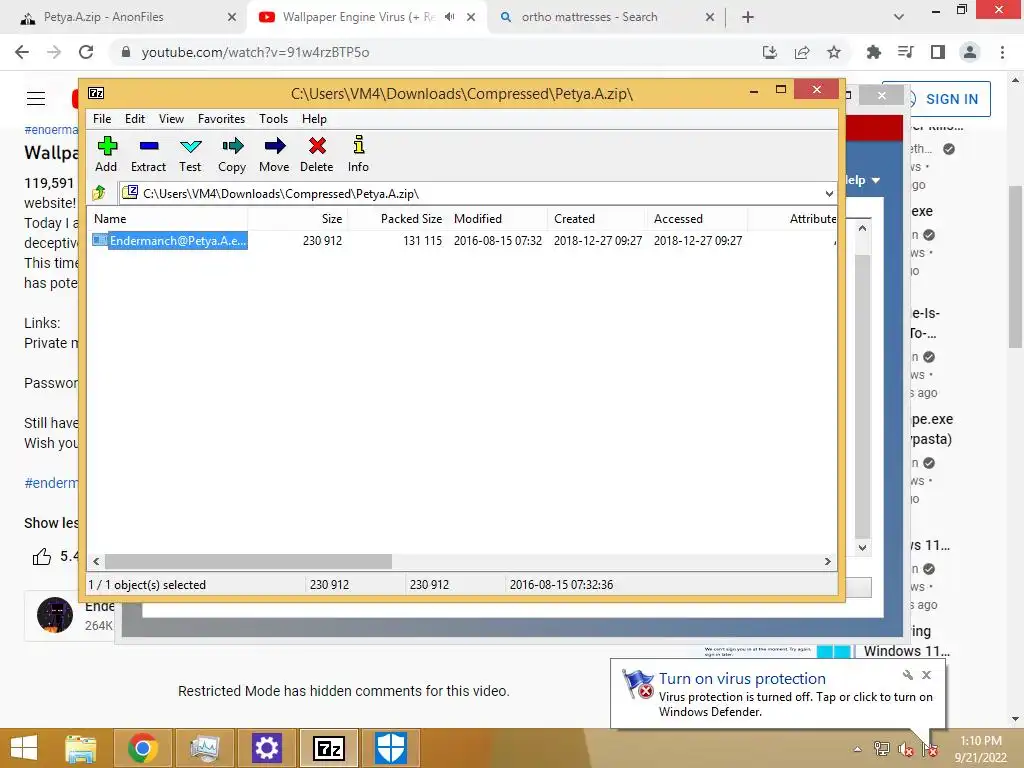Open the Settings gear taskbar icon
Screen dimensions: 1024x768
[x=266, y=748]
